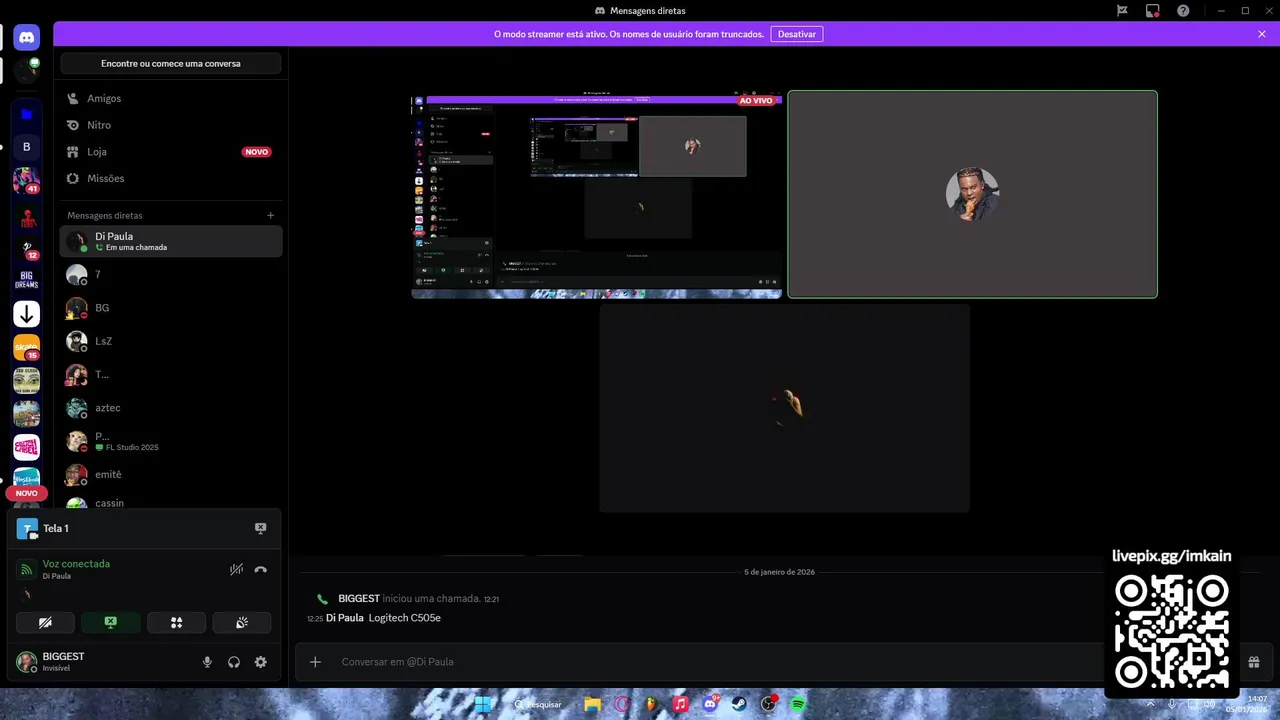The image size is (1280, 720).
Task: Click the NOVO new-messages pill in server list
Action: pos(27,493)
